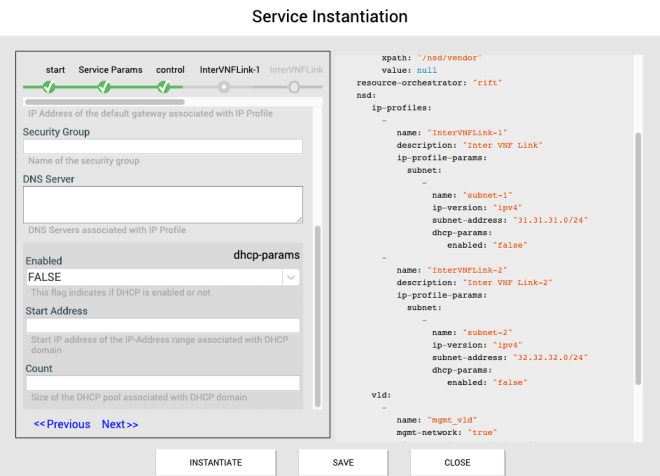Screen dimensions: 660x476
Task: Go to the Previous step
Action: pyautogui.click(x=62, y=424)
